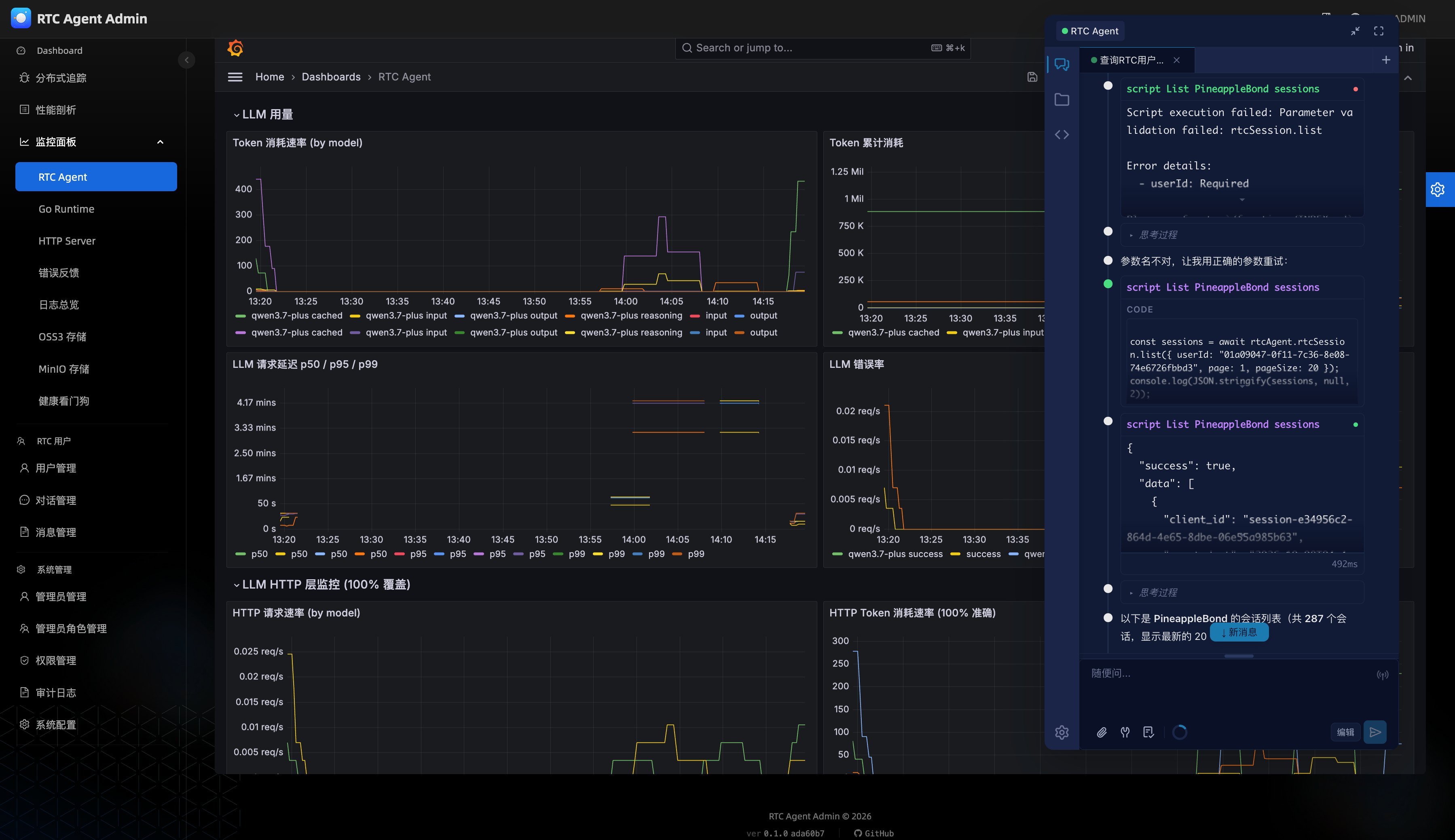Open the chat conversations panel icon
This screenshot has width=1455, height=840.
pos(1062,64)
